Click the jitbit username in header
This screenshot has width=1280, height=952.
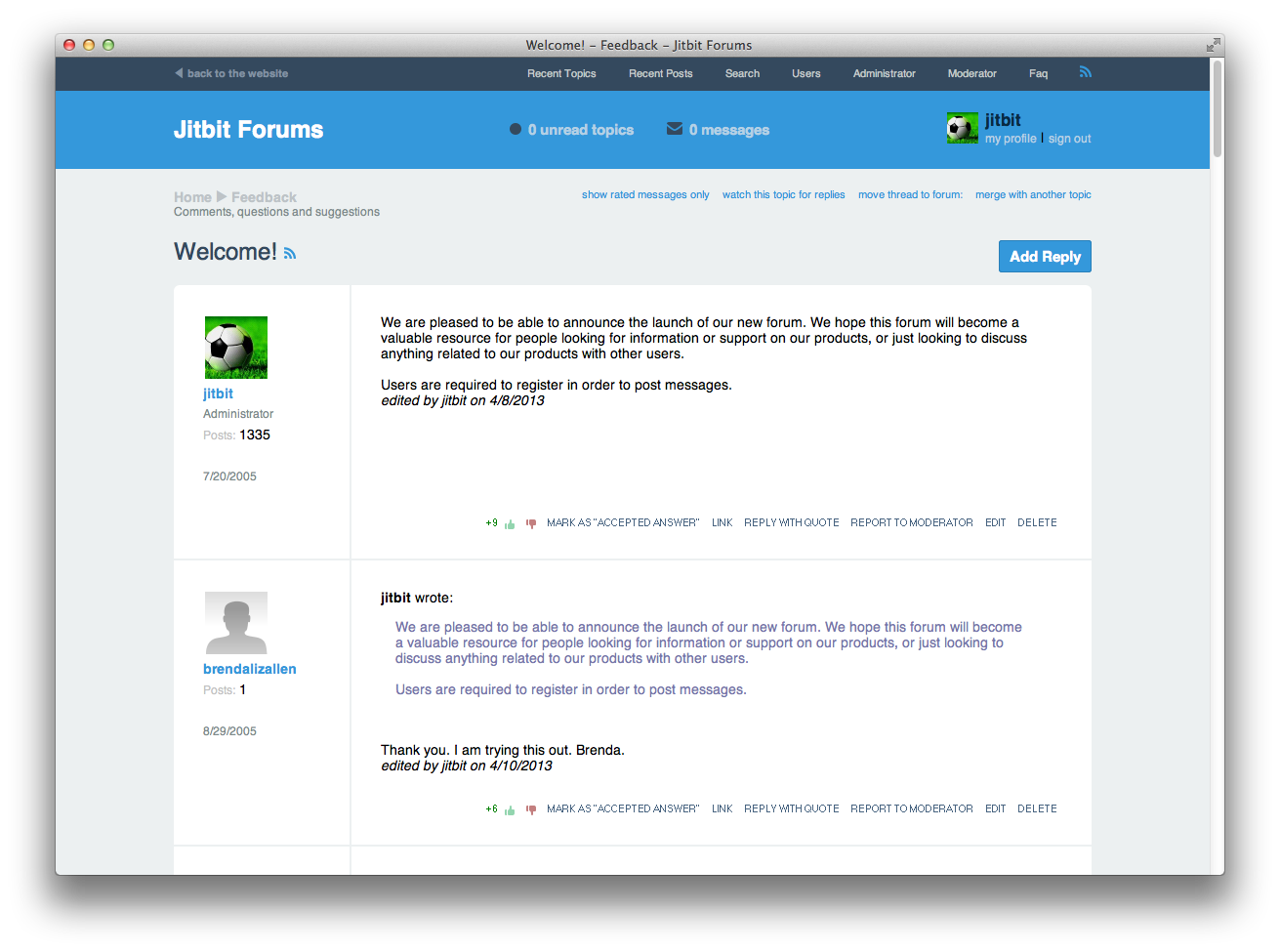1003,120
